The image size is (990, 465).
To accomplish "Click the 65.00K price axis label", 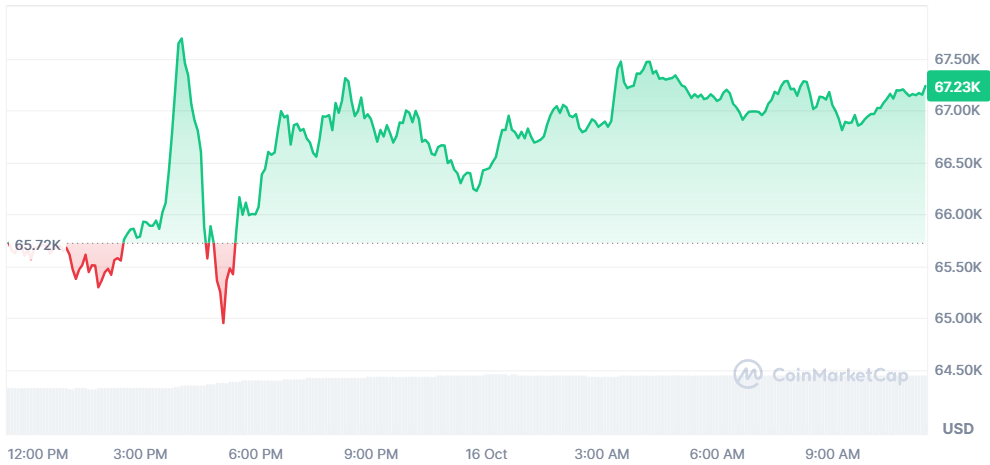I will (957, 318).
